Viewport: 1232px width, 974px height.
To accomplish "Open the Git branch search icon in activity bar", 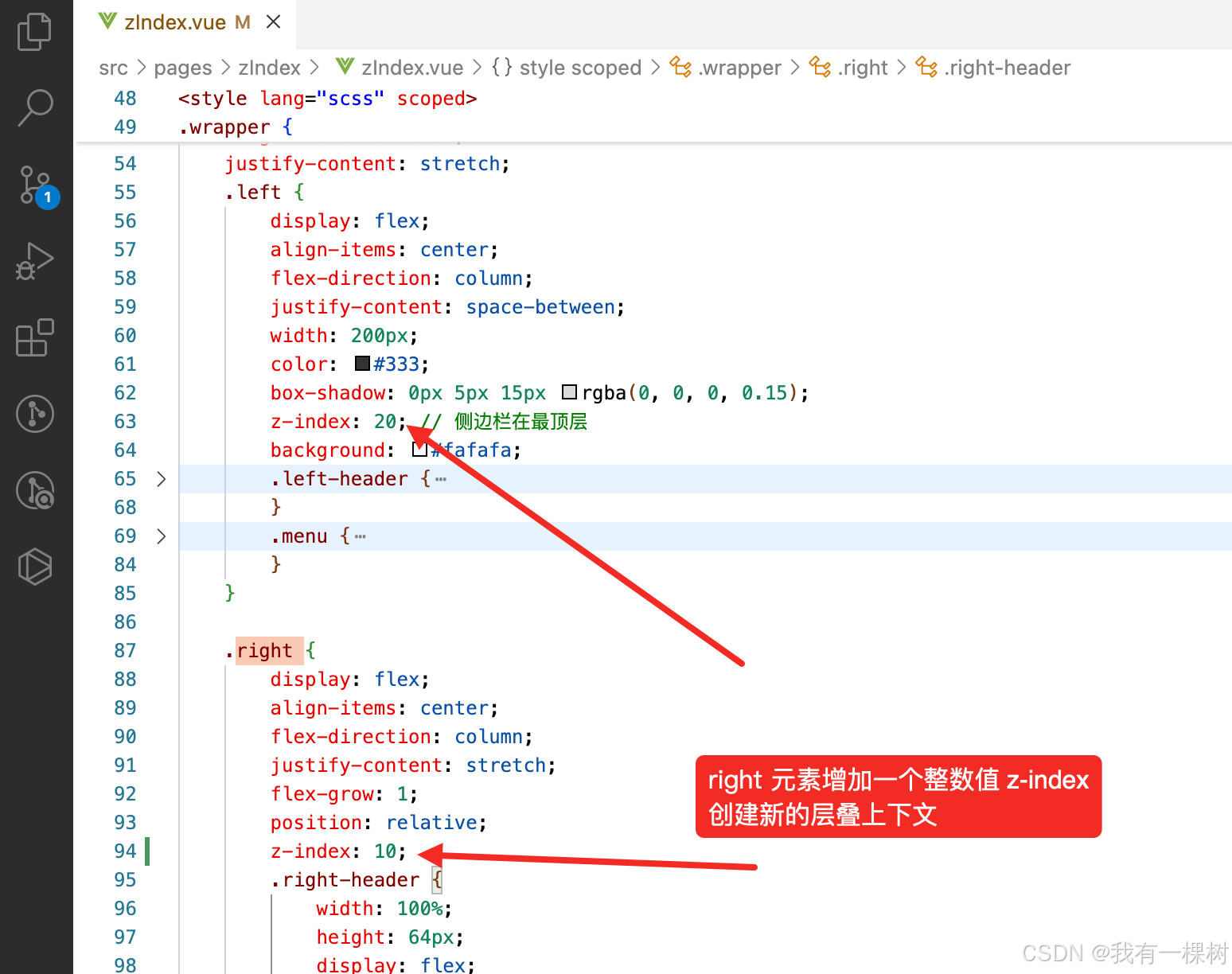I will click(x=35, y=490).
